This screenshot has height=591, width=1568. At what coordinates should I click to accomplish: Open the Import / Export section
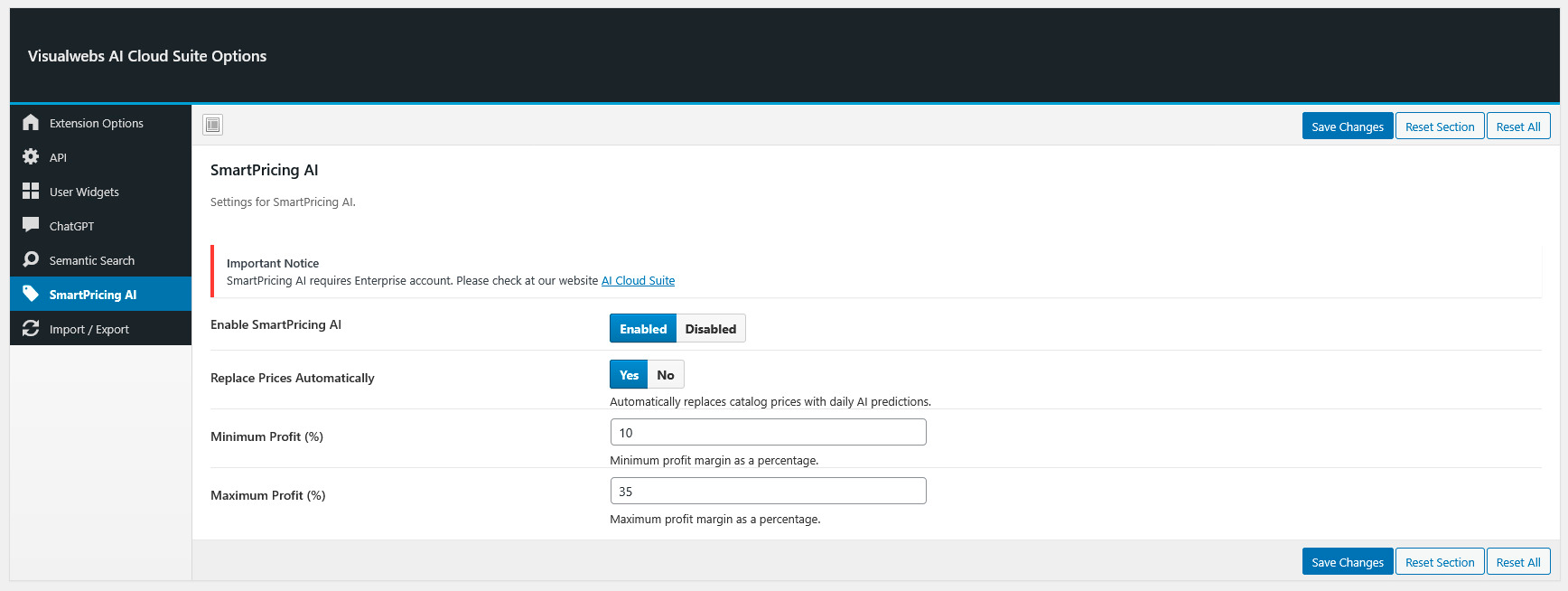click(x=101, y=329)
